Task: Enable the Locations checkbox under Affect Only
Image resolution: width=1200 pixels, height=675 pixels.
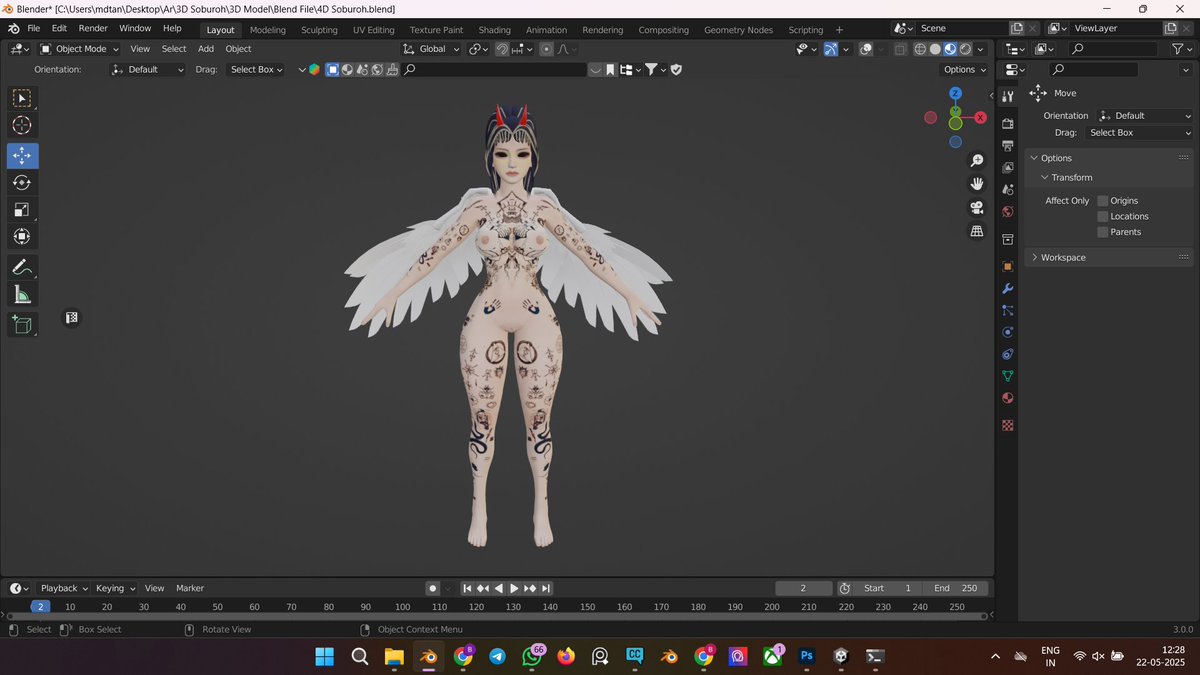Action: (x=1103, y=216)
